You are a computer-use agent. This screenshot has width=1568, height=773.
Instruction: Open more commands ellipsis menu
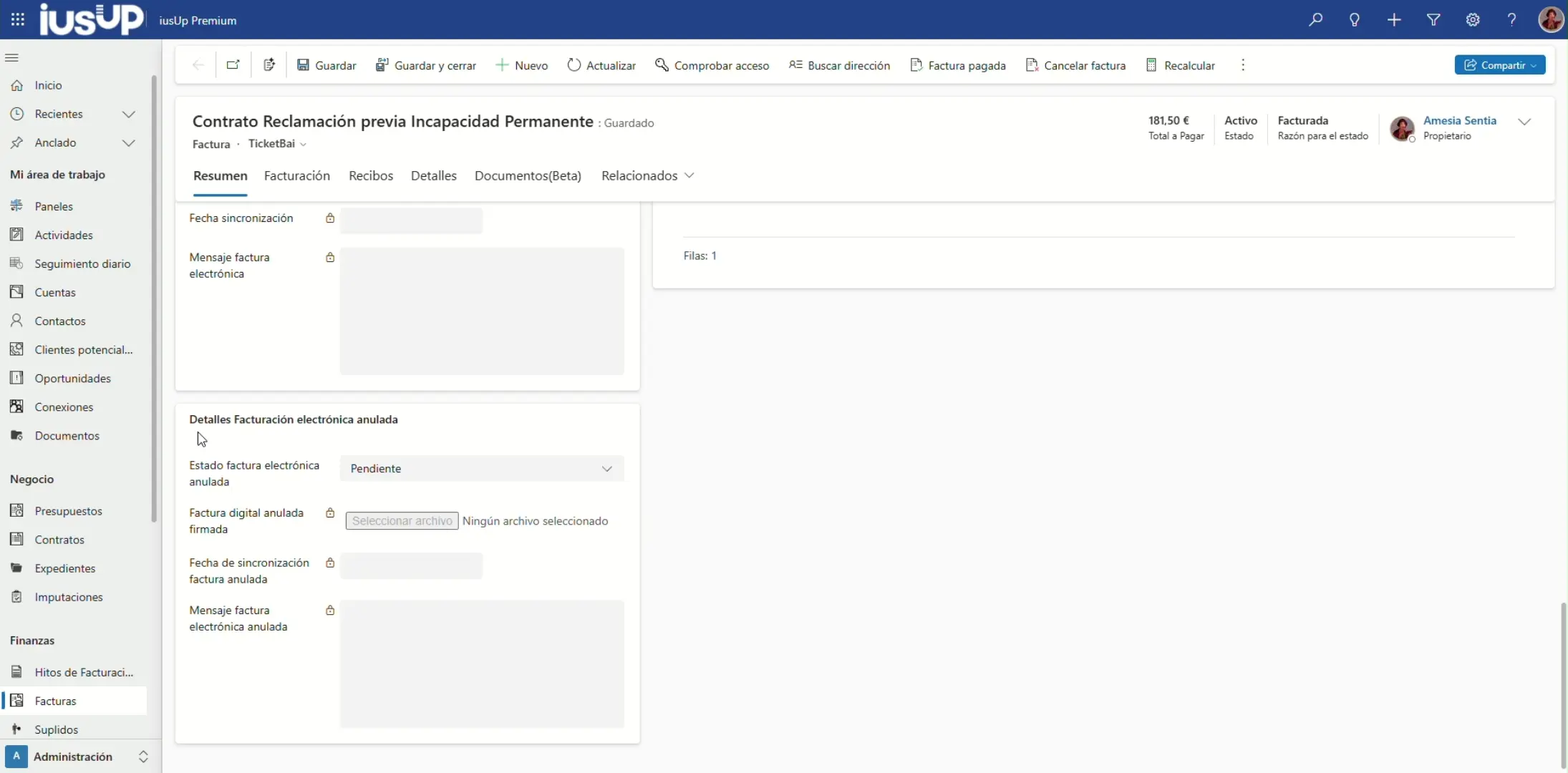[1243, 65]
